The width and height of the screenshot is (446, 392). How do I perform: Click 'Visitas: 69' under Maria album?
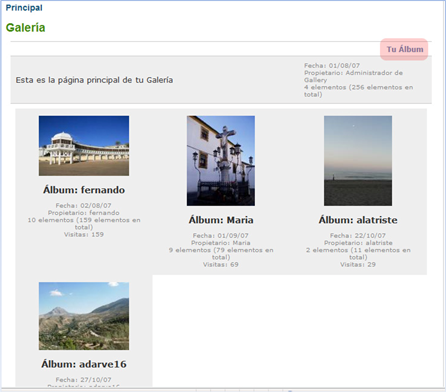click(x=221, y=265)
